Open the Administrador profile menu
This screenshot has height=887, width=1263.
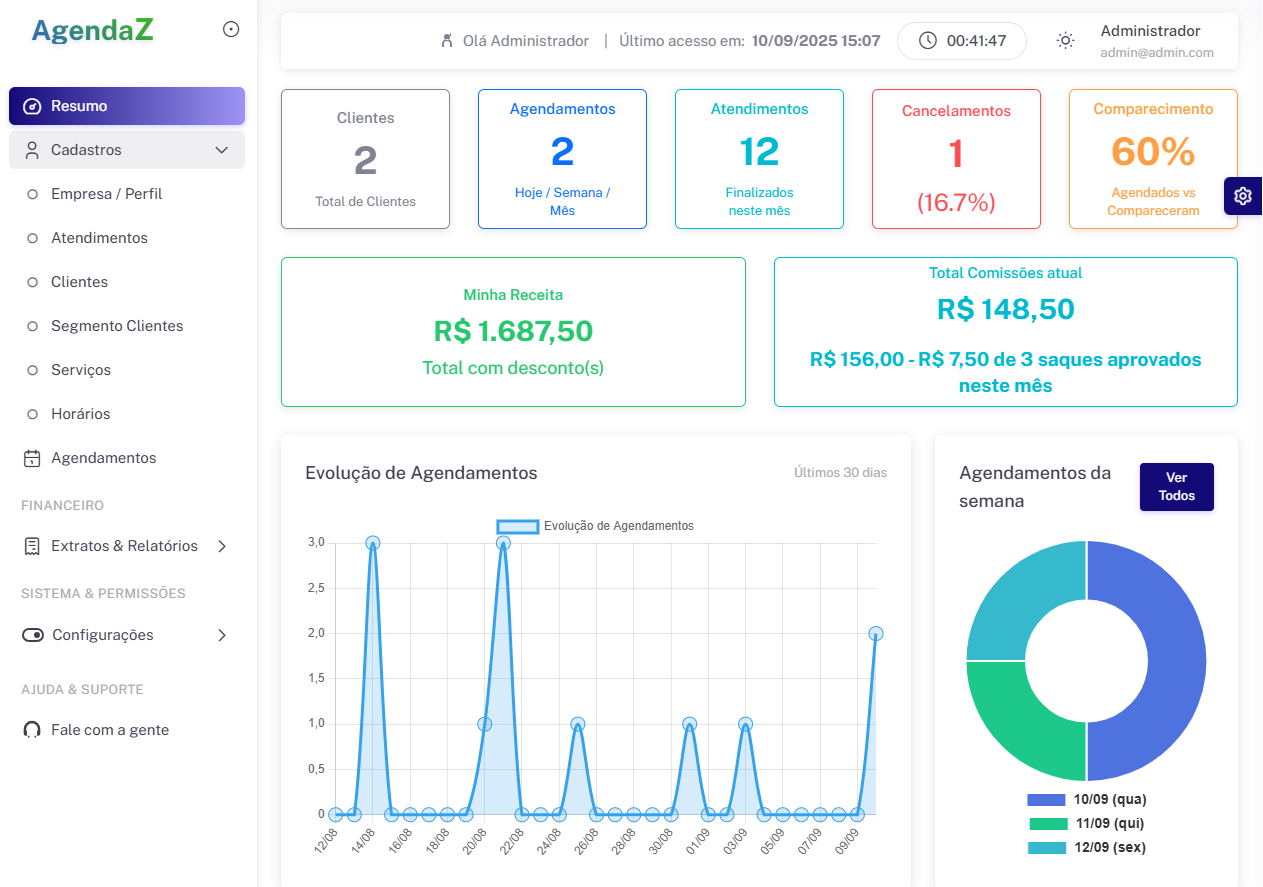point(1156,41)
